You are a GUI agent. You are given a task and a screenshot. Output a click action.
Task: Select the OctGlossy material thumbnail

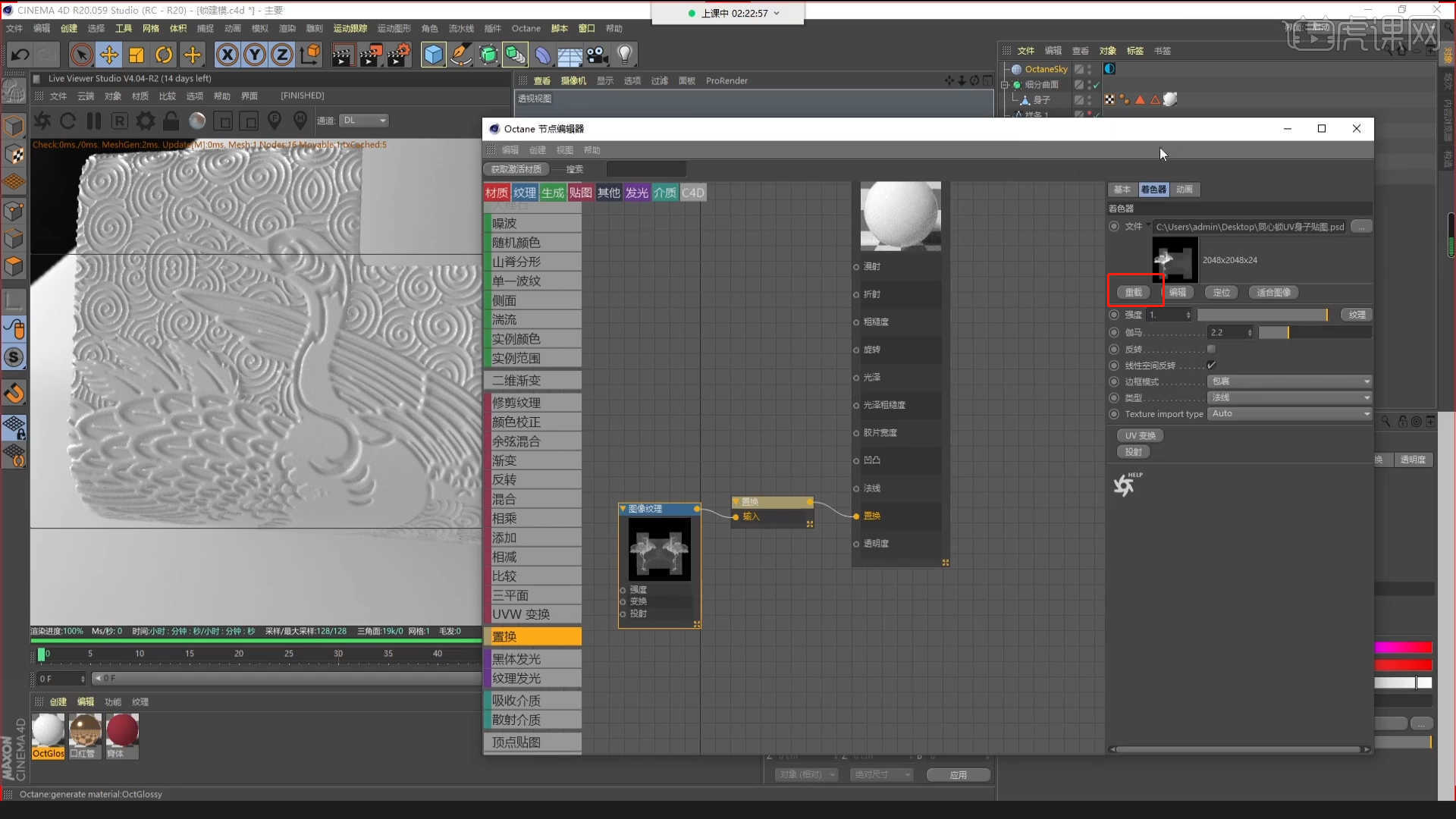48,730
